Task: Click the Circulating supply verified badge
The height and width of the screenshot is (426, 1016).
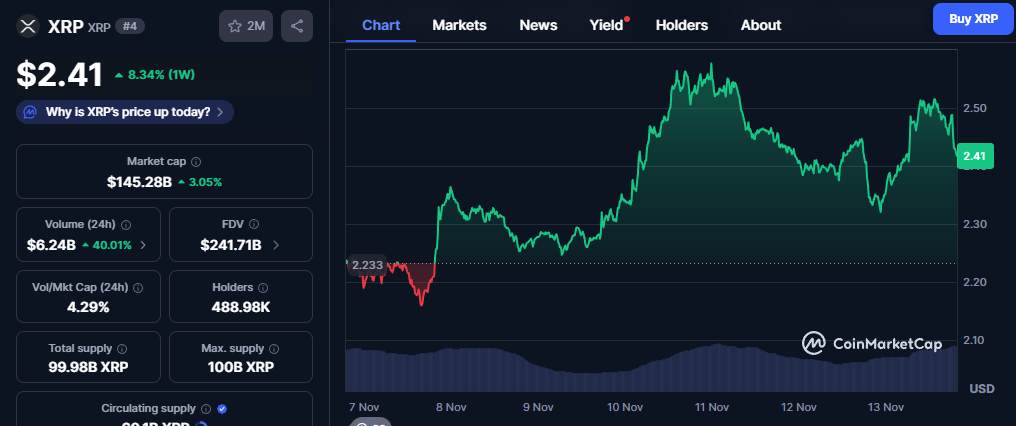Action: coord(222,409)
